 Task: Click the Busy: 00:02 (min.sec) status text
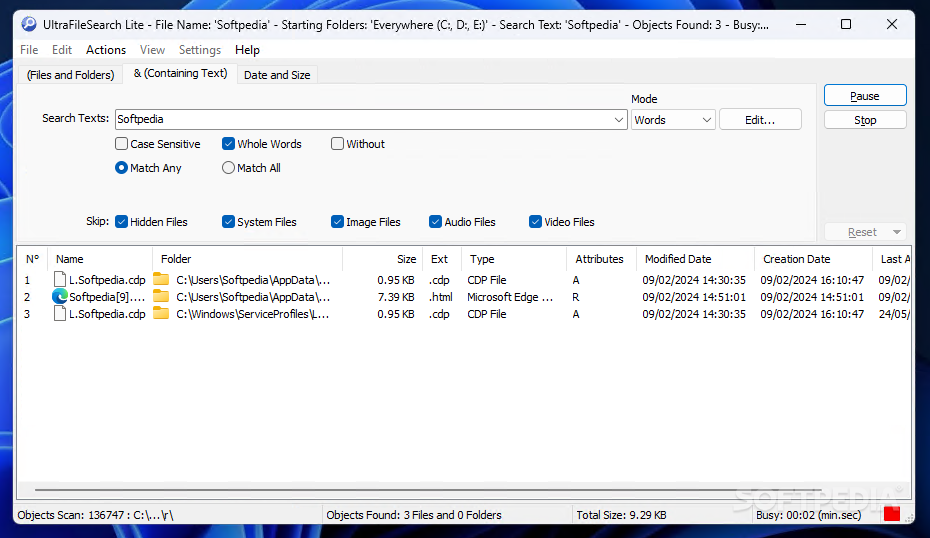(808, 515)
